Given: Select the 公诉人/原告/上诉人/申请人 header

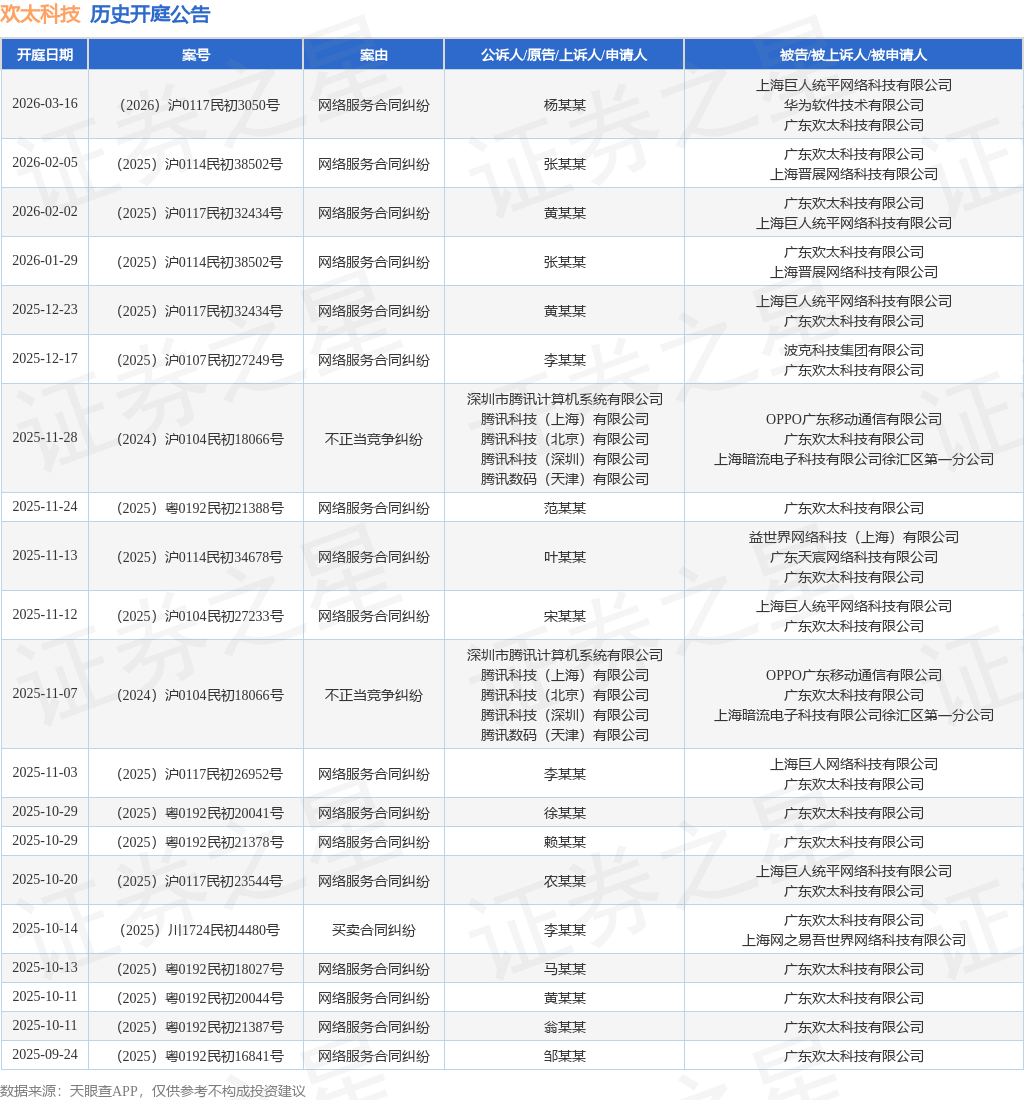Looking at the screenshot, I should pyautogui.click(x=564, y=55).
